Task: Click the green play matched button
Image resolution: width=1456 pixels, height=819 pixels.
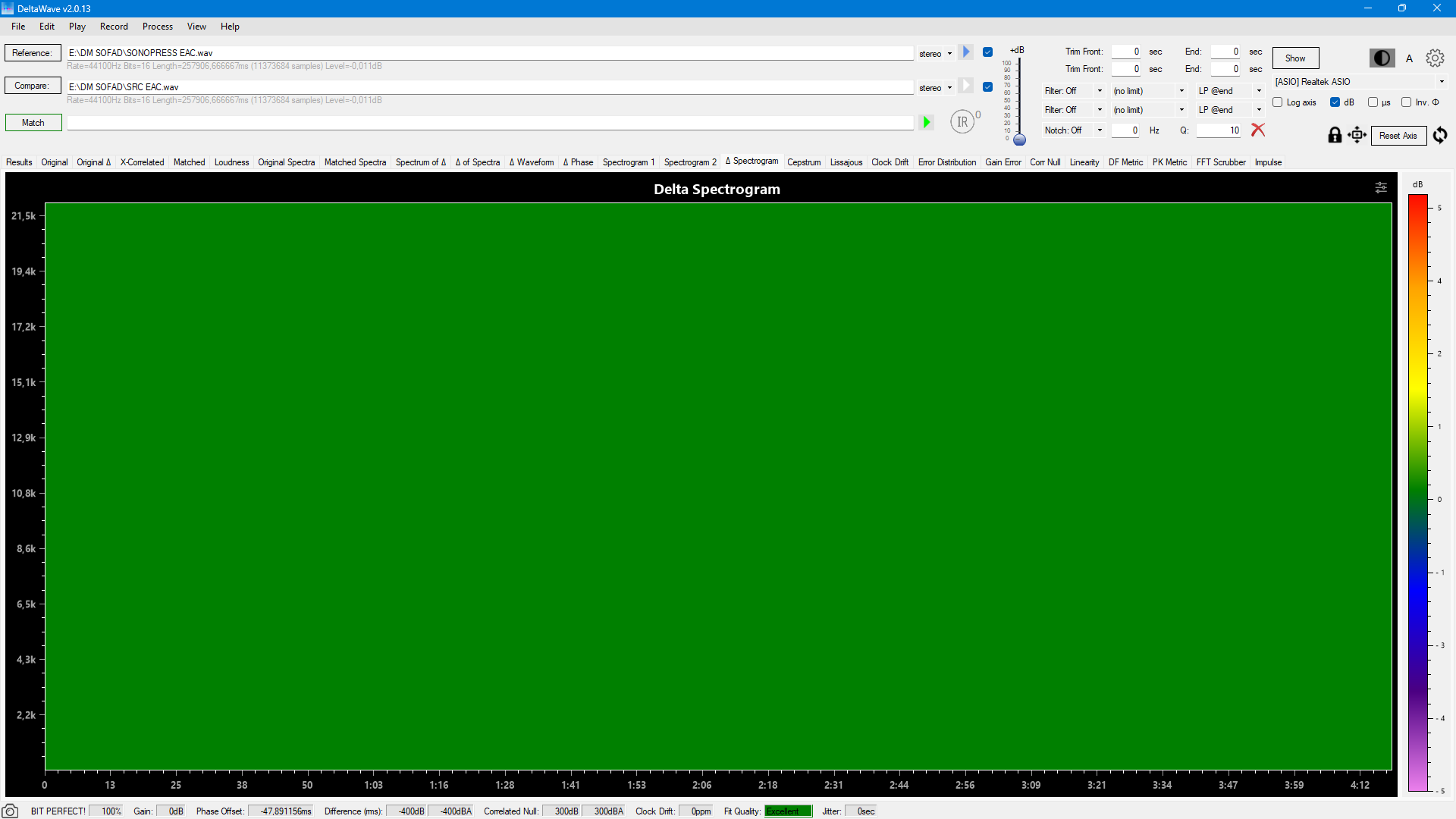Action: point(926,122)
